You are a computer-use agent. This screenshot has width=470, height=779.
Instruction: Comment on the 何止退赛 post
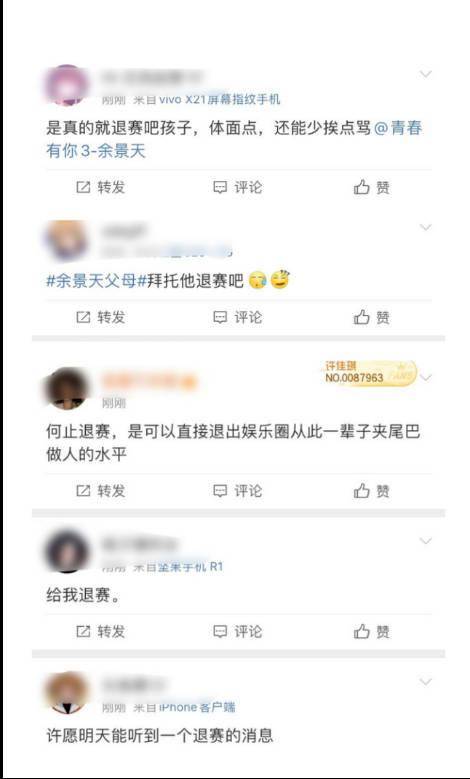click(x=237, y=491)
